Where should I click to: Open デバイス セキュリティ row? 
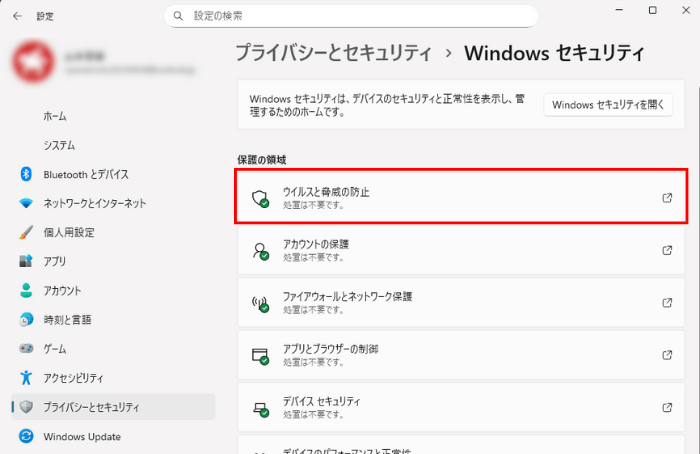[x=461, y=407]
